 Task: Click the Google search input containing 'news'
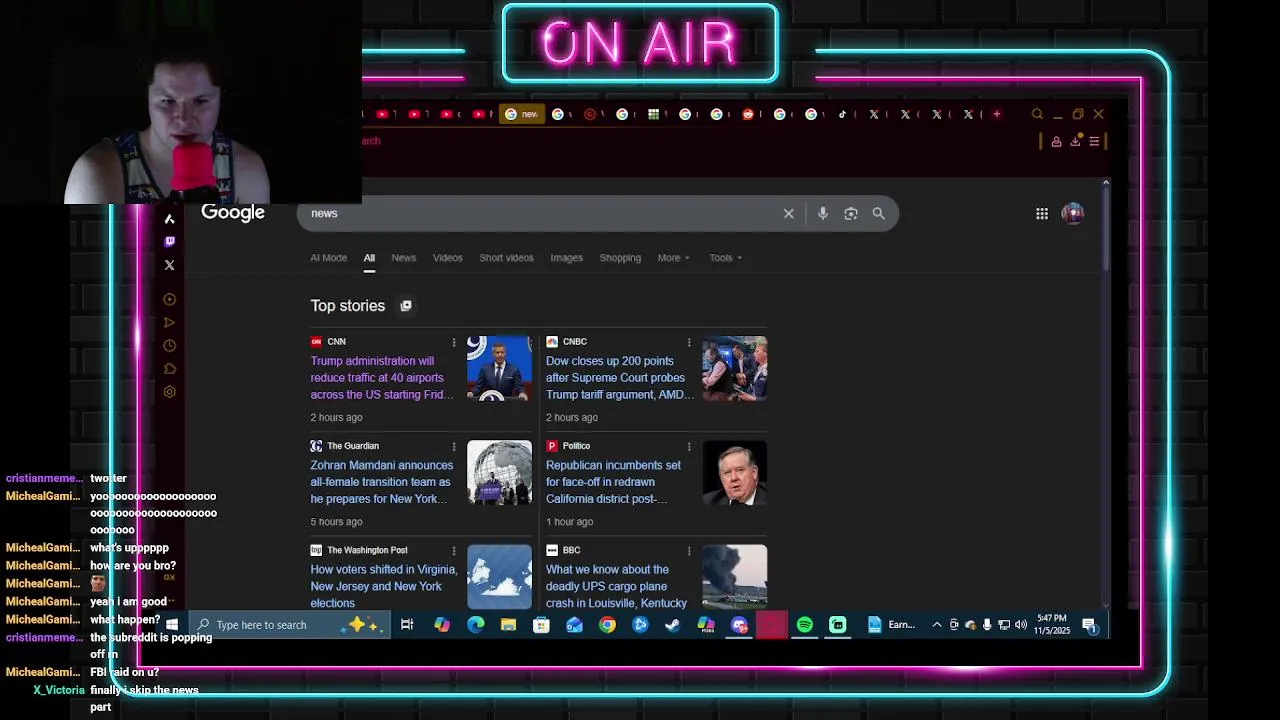(x=540, y=213)
